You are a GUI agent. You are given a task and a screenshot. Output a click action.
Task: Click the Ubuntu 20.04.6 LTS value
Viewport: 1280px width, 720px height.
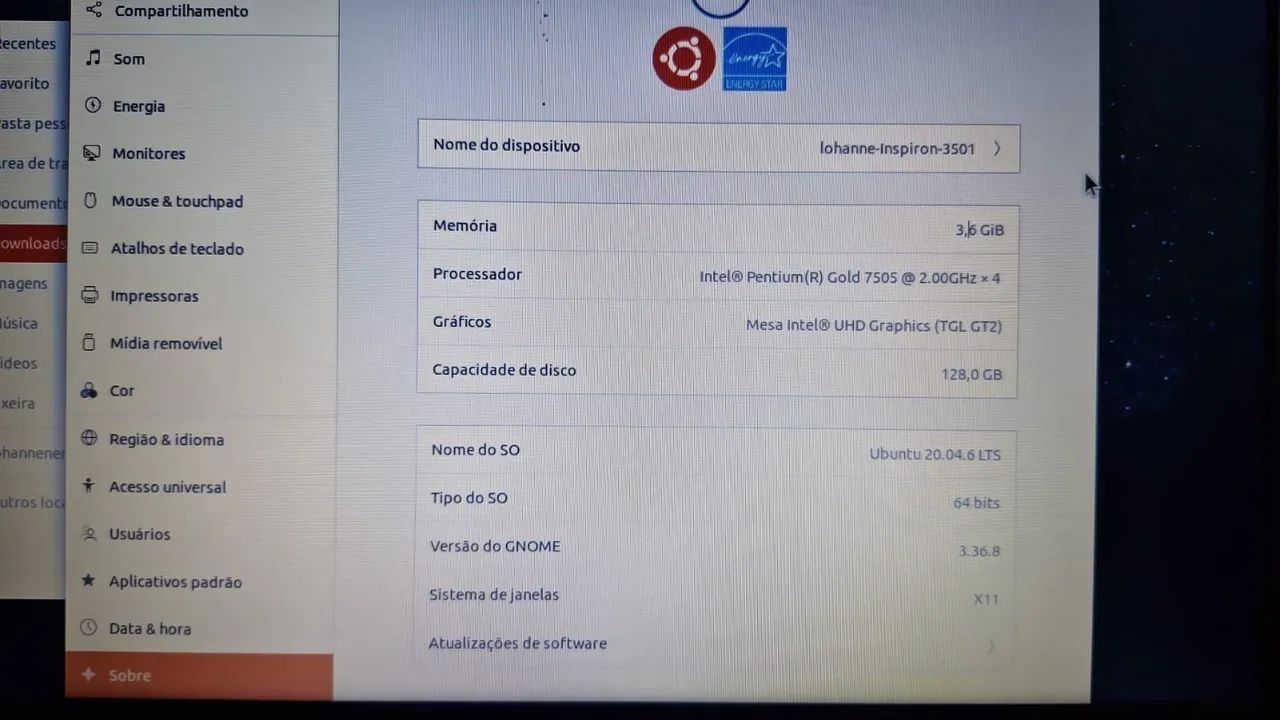coord(935,454)
